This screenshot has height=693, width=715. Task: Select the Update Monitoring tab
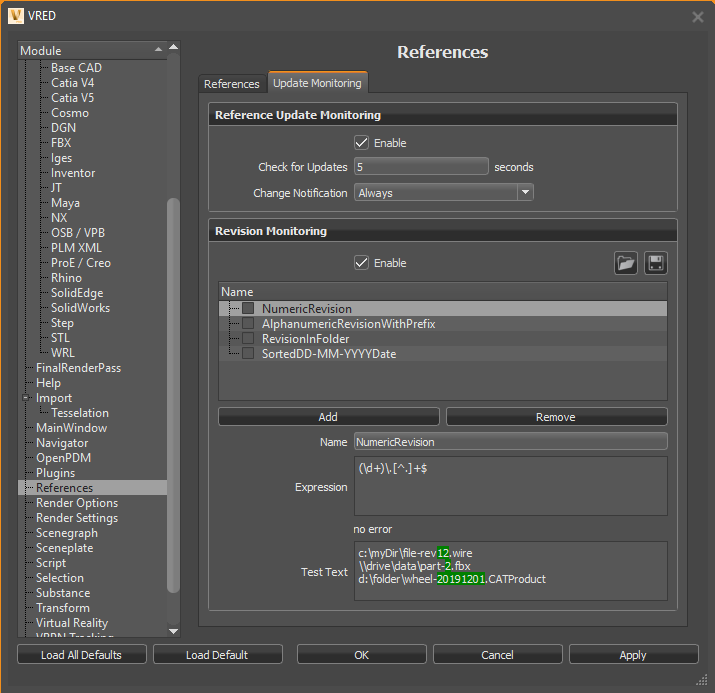[317, 83]
